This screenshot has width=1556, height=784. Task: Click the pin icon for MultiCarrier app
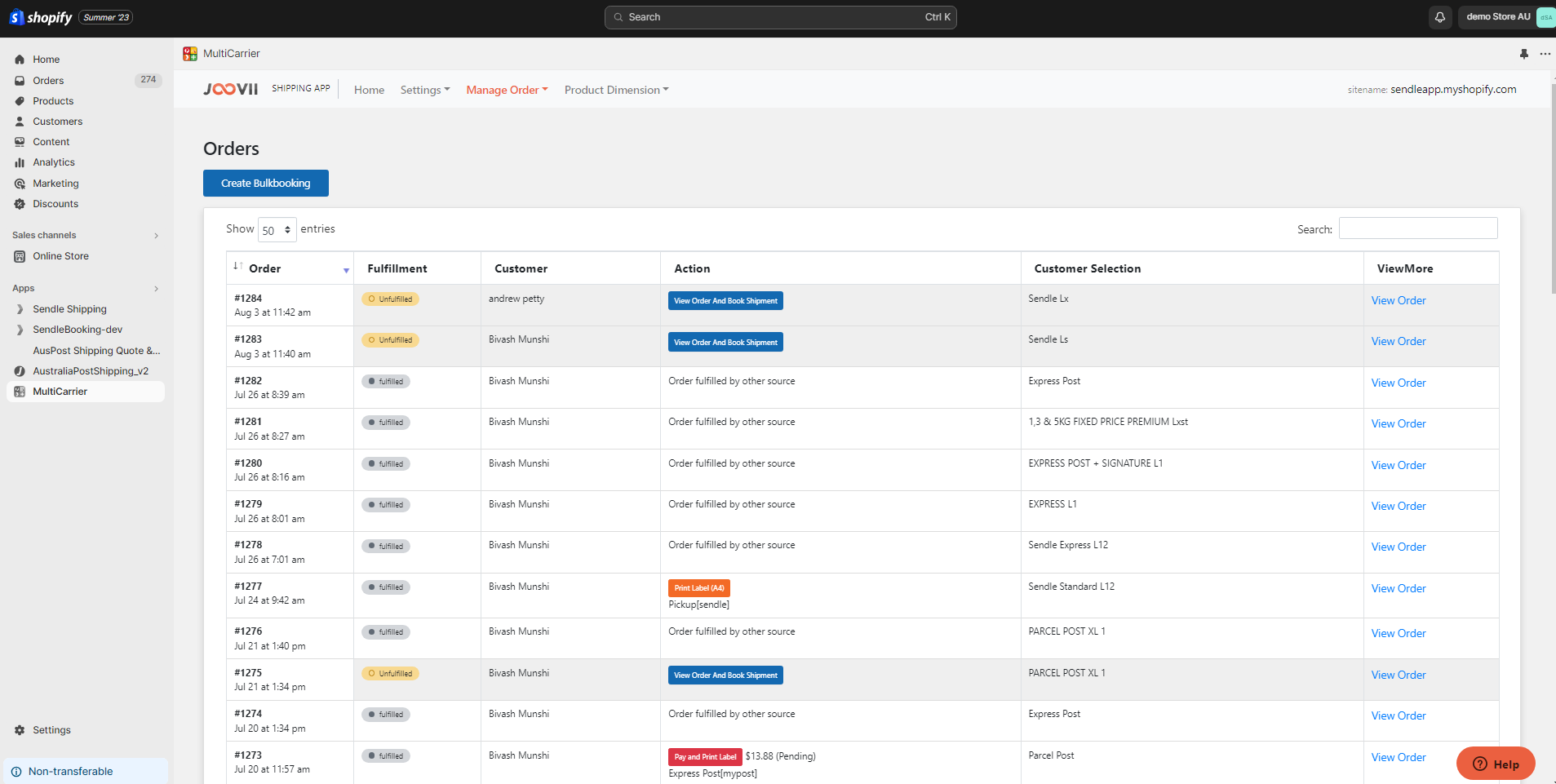coord(1523,54)
